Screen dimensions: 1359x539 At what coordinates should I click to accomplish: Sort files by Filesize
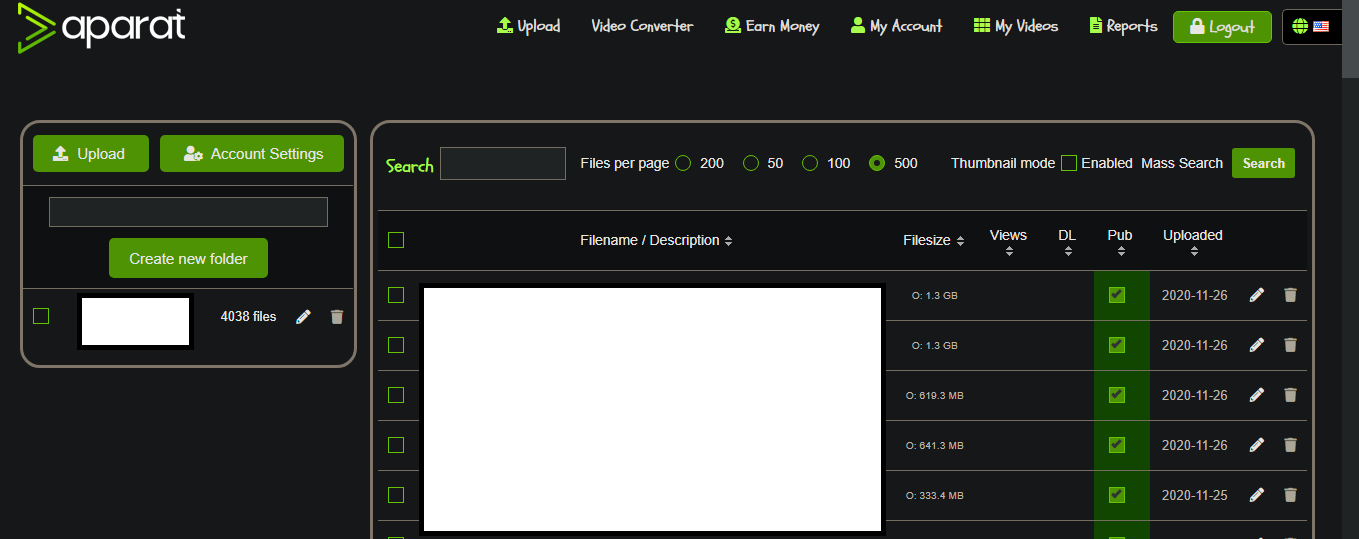[934, 240]
